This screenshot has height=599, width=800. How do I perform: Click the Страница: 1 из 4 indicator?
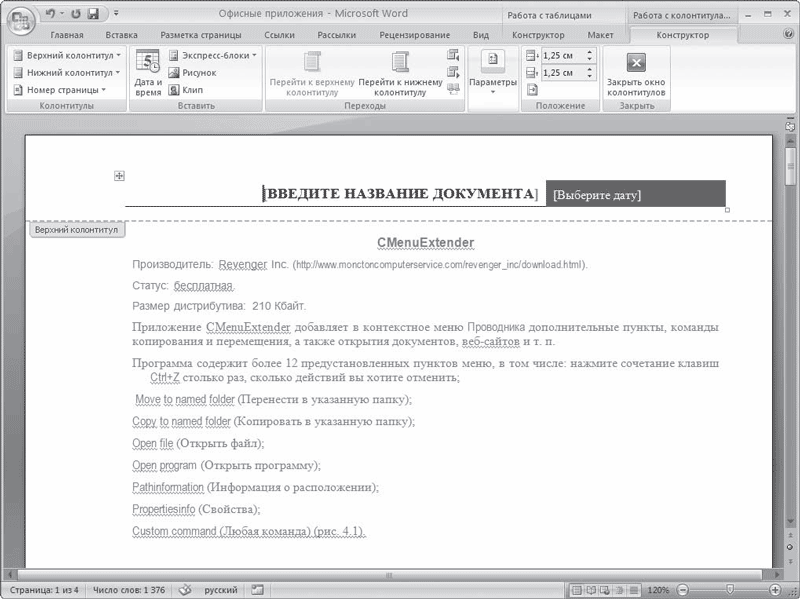44,590
